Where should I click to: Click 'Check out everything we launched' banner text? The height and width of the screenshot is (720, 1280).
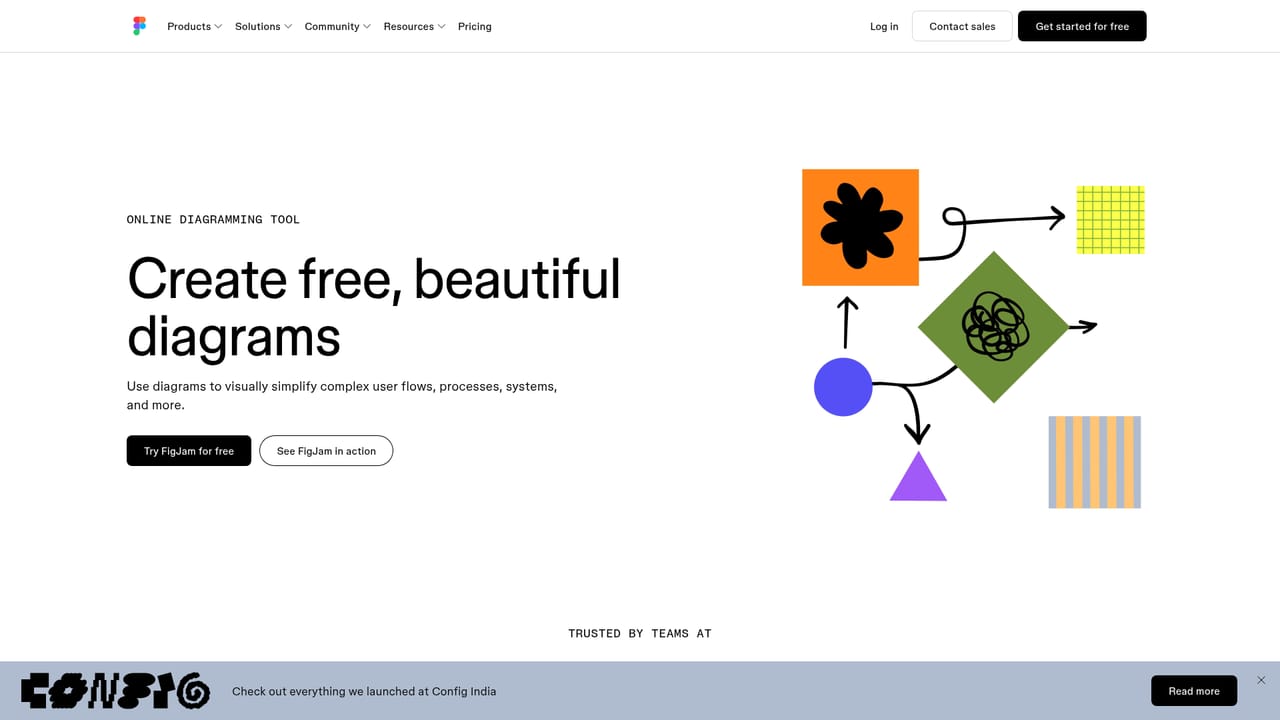pyautogui.click(x=364, y=691)
